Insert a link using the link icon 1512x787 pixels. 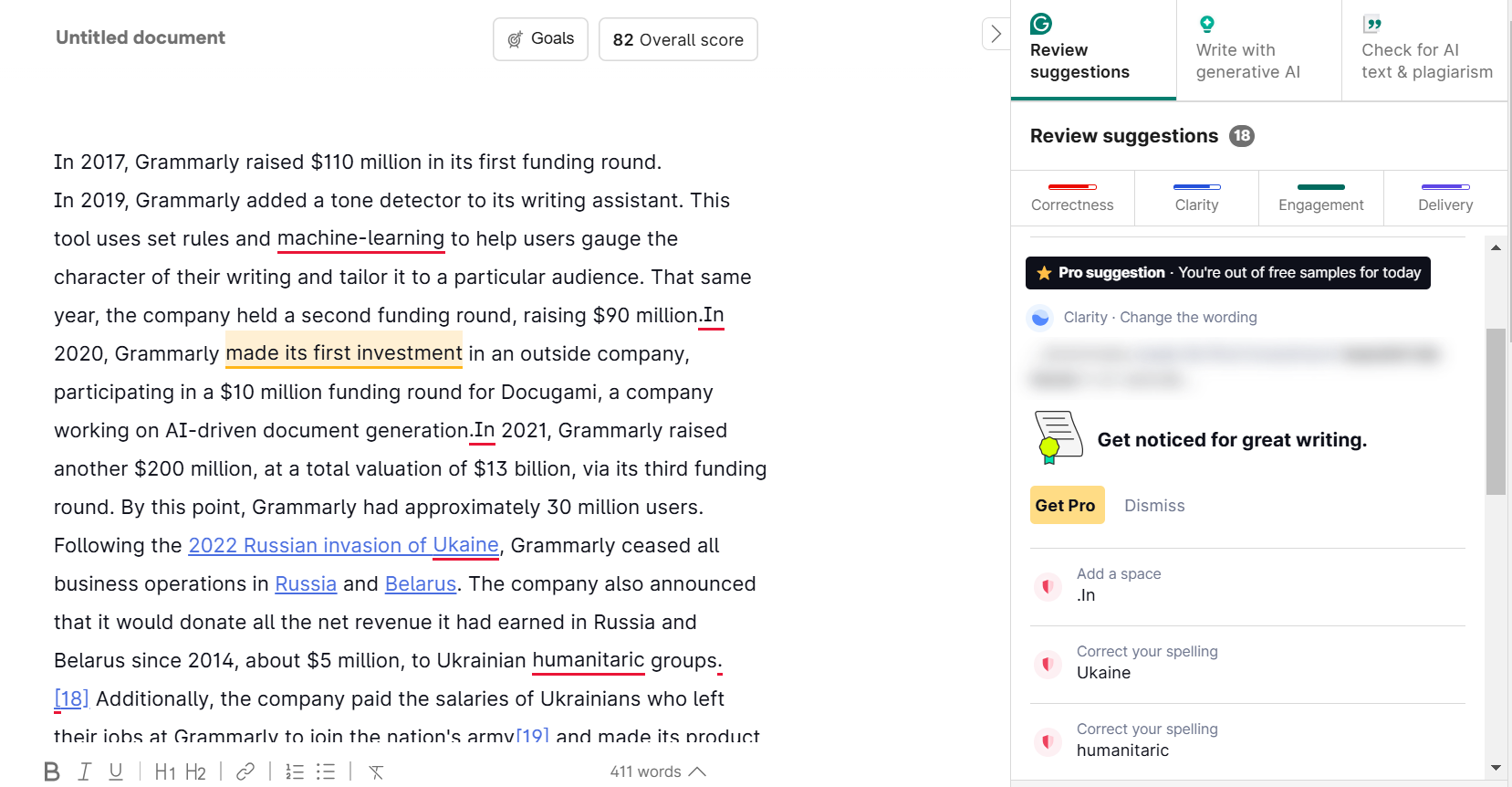245,771
